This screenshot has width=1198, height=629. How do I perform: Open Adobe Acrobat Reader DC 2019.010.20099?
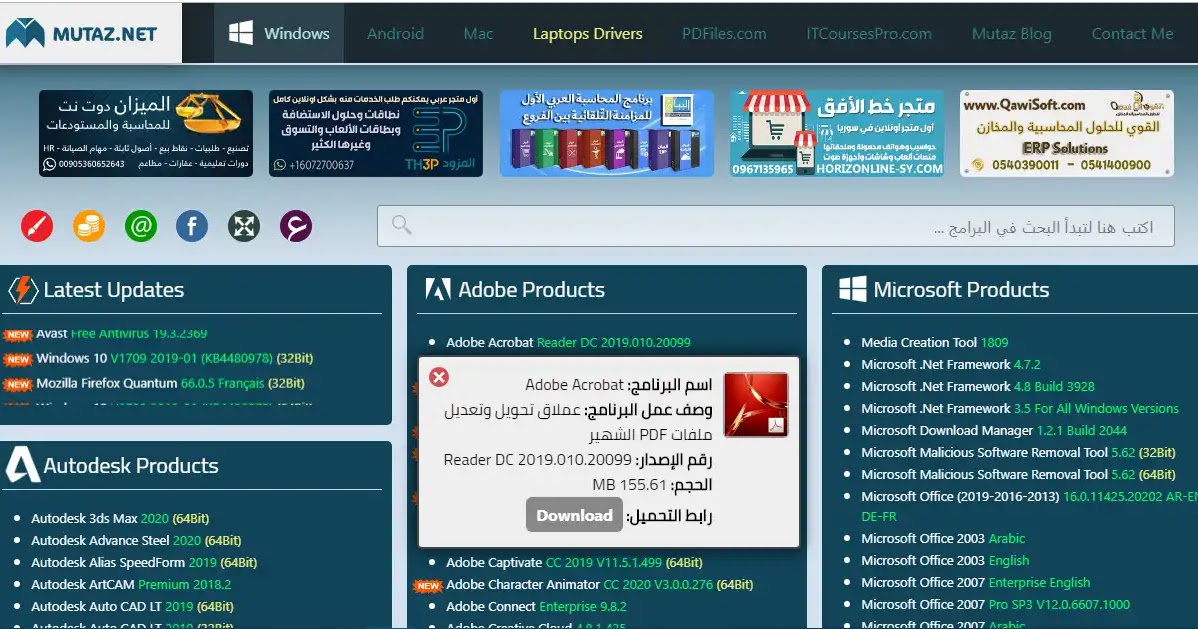(x=568, y=342)
